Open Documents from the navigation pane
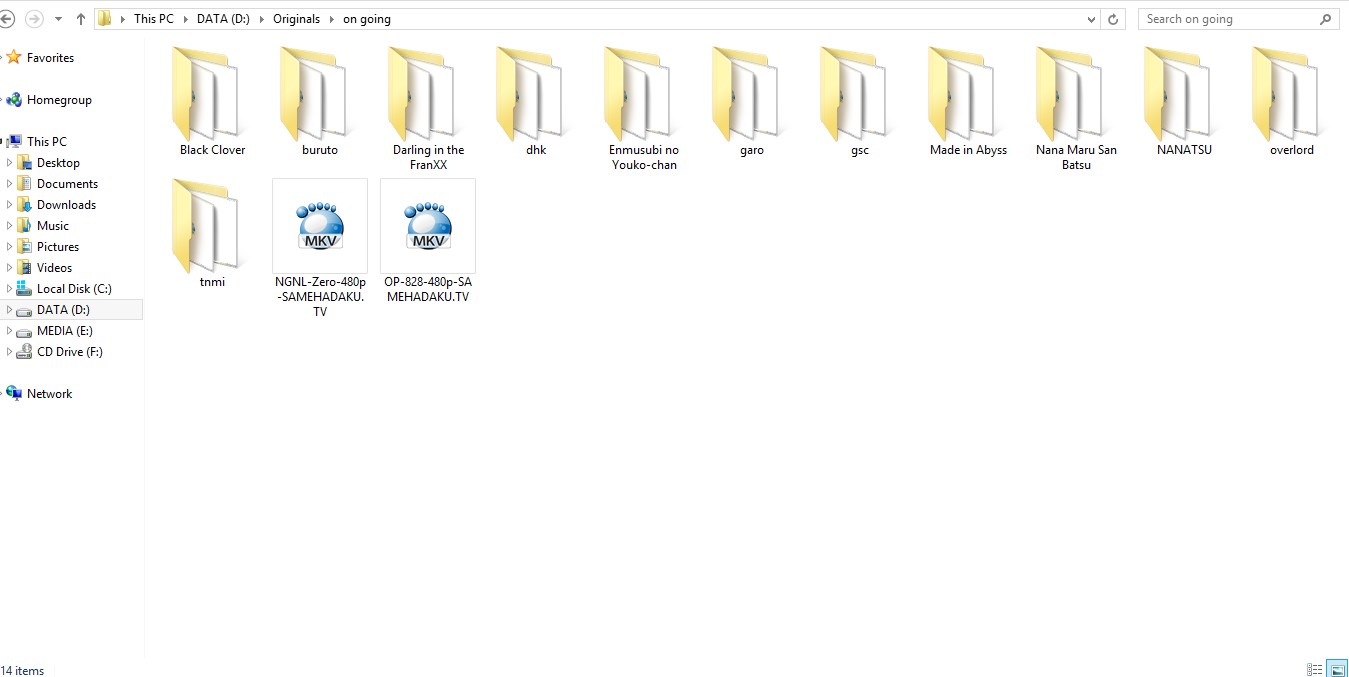Viewport: 1349px width, 677px height. [x=67, y=183]
